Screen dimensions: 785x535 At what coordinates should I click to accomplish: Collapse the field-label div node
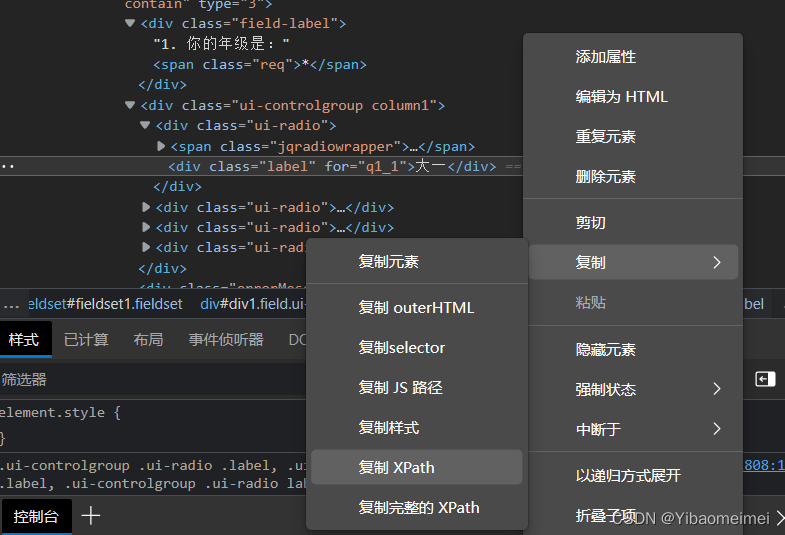130,23
